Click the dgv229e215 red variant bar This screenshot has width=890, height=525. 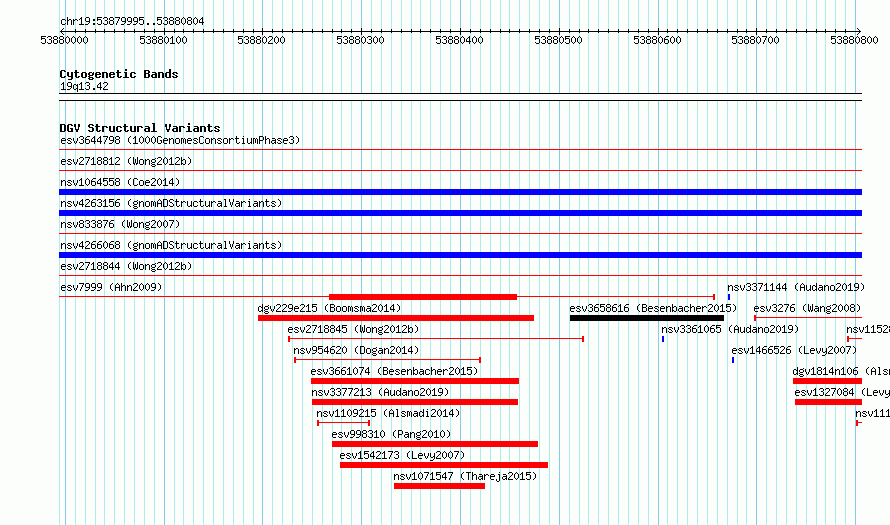pyautogui.click(x=396, y=318)
